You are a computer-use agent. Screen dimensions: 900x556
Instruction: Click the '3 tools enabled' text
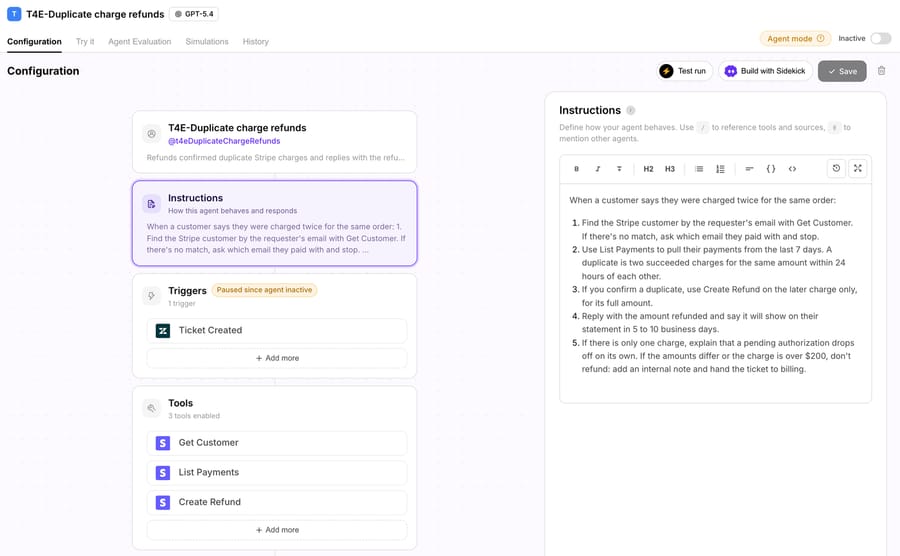tap(194, 416)
